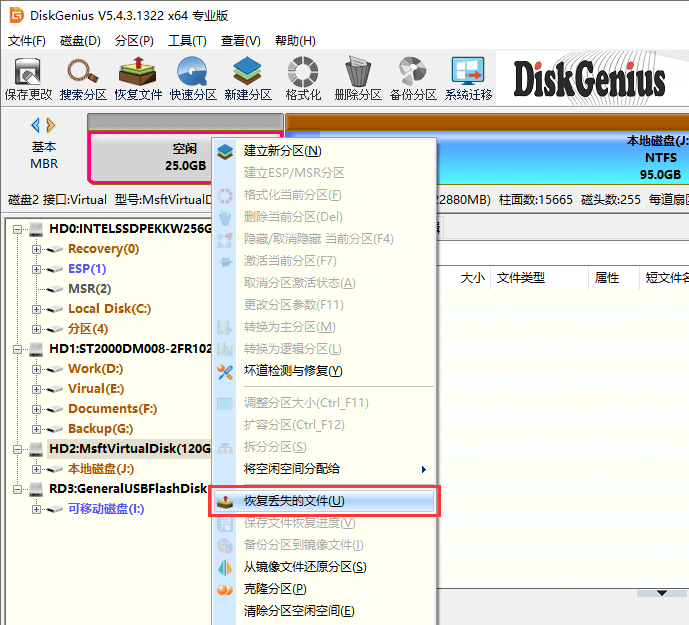Viewport: 689px width, 625px height.
Task: Open the Quick Partition (快速分区) tool
Action: [x=193, y=79]
